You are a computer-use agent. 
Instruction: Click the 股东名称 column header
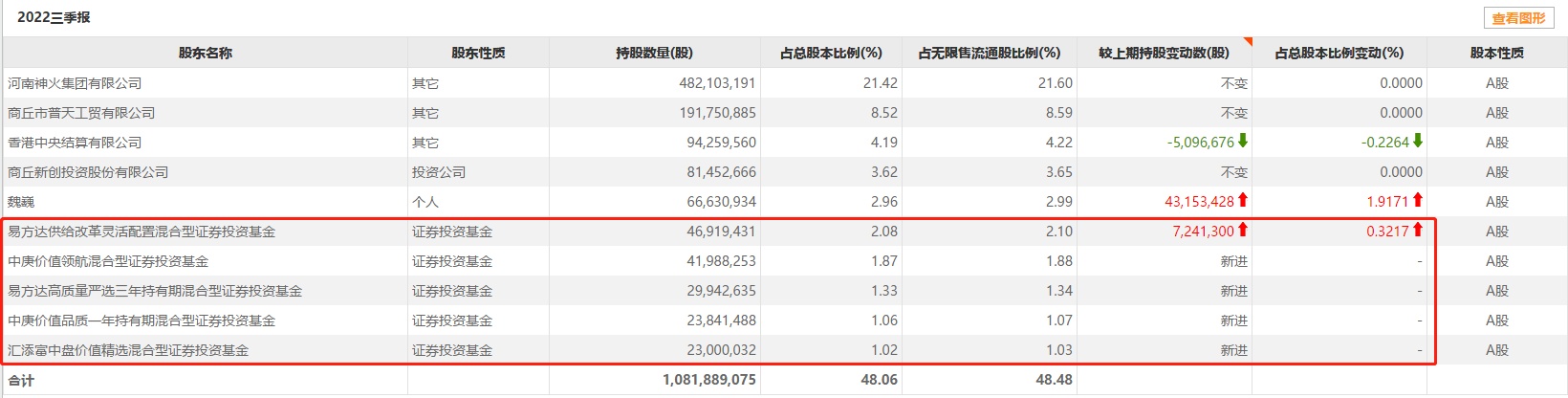[206, 54]
